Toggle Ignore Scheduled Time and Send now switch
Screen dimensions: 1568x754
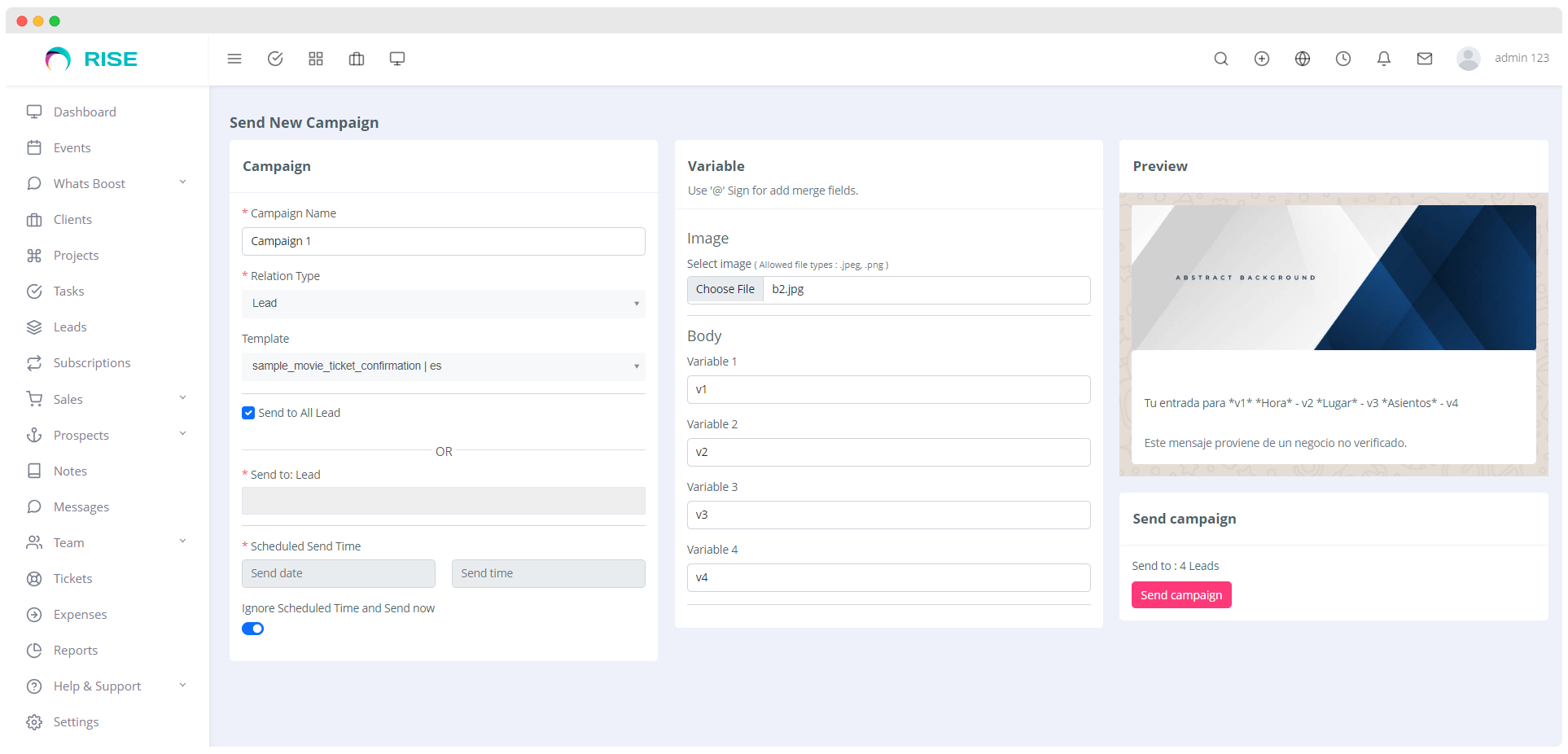coord(253,629)
